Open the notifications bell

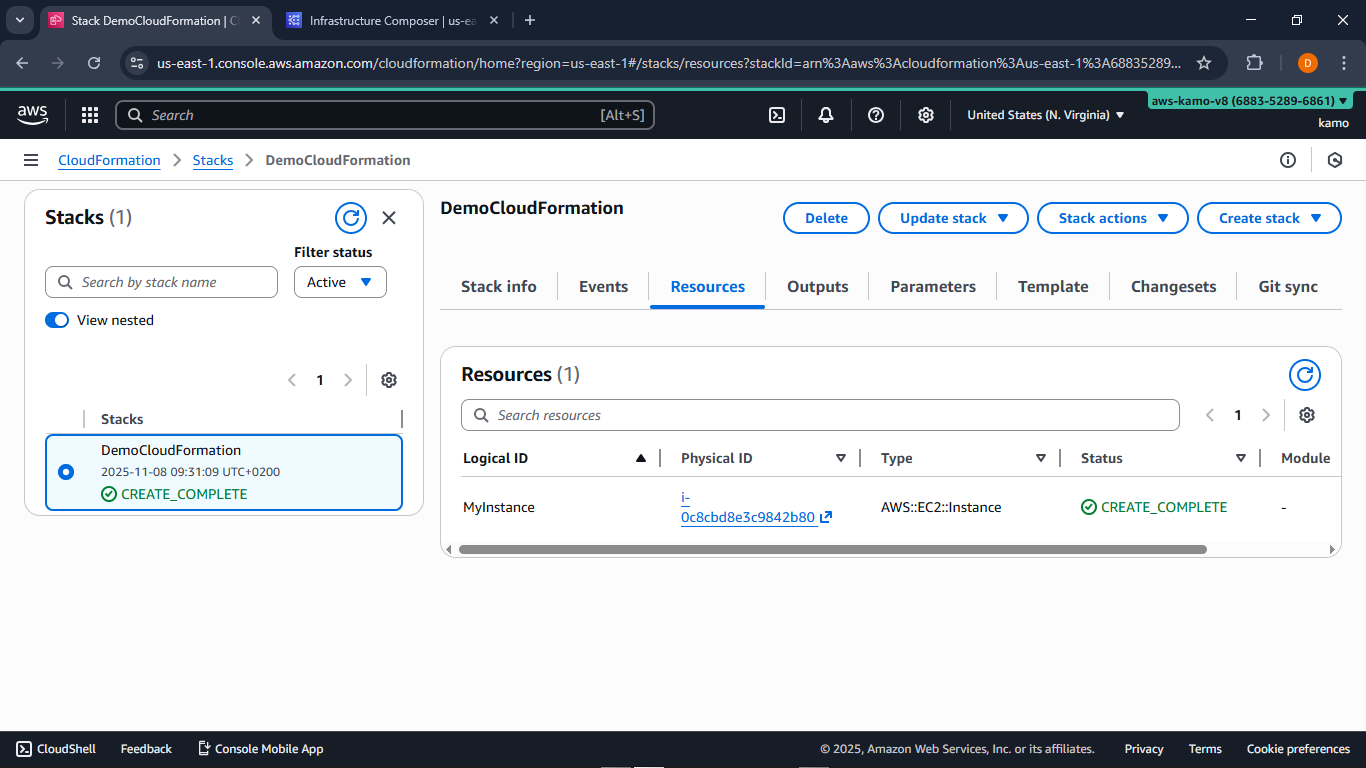(826, 115)
